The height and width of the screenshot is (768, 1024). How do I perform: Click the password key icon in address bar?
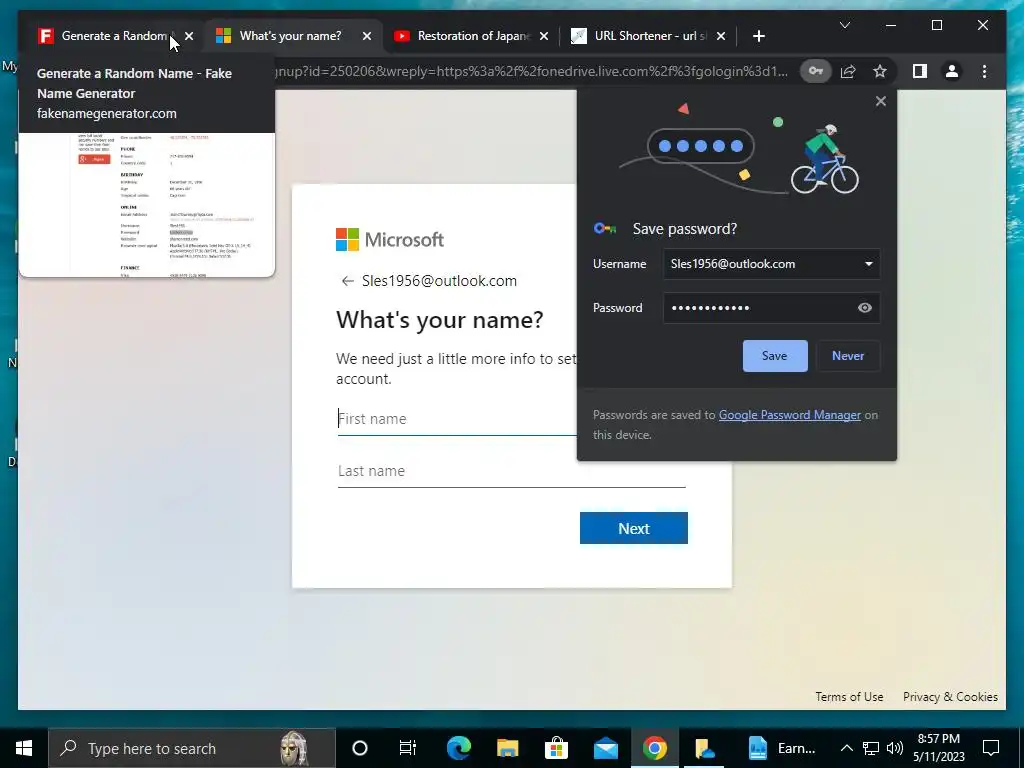[816, 71]
